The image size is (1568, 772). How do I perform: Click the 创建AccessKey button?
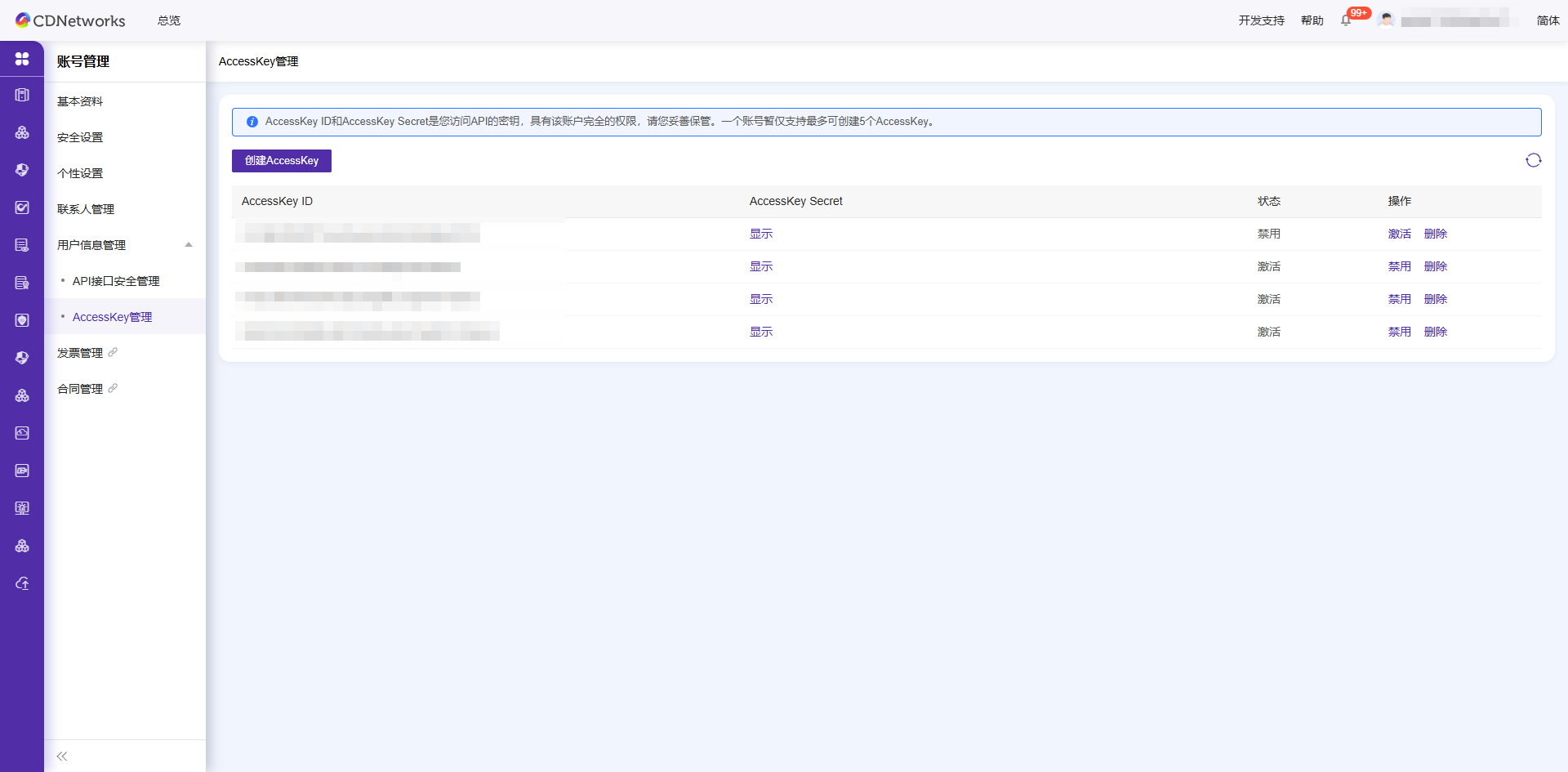point(282,161)
